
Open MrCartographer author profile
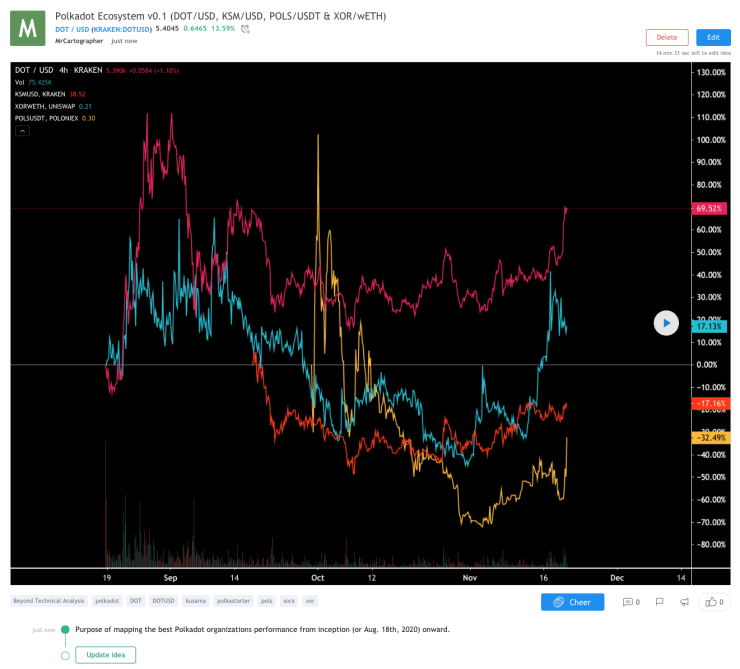79,41
